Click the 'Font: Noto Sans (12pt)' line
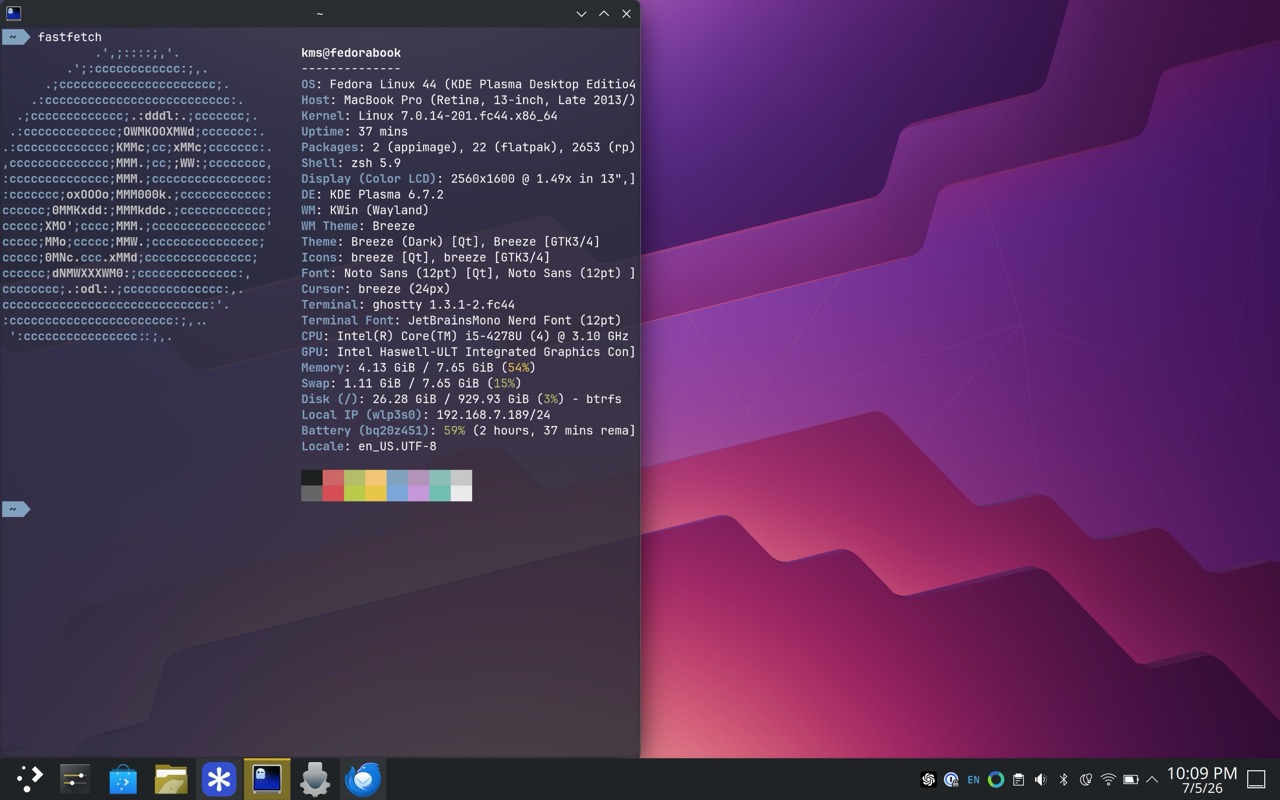Viewport: 1280px width, 800px height. point(468,273)
